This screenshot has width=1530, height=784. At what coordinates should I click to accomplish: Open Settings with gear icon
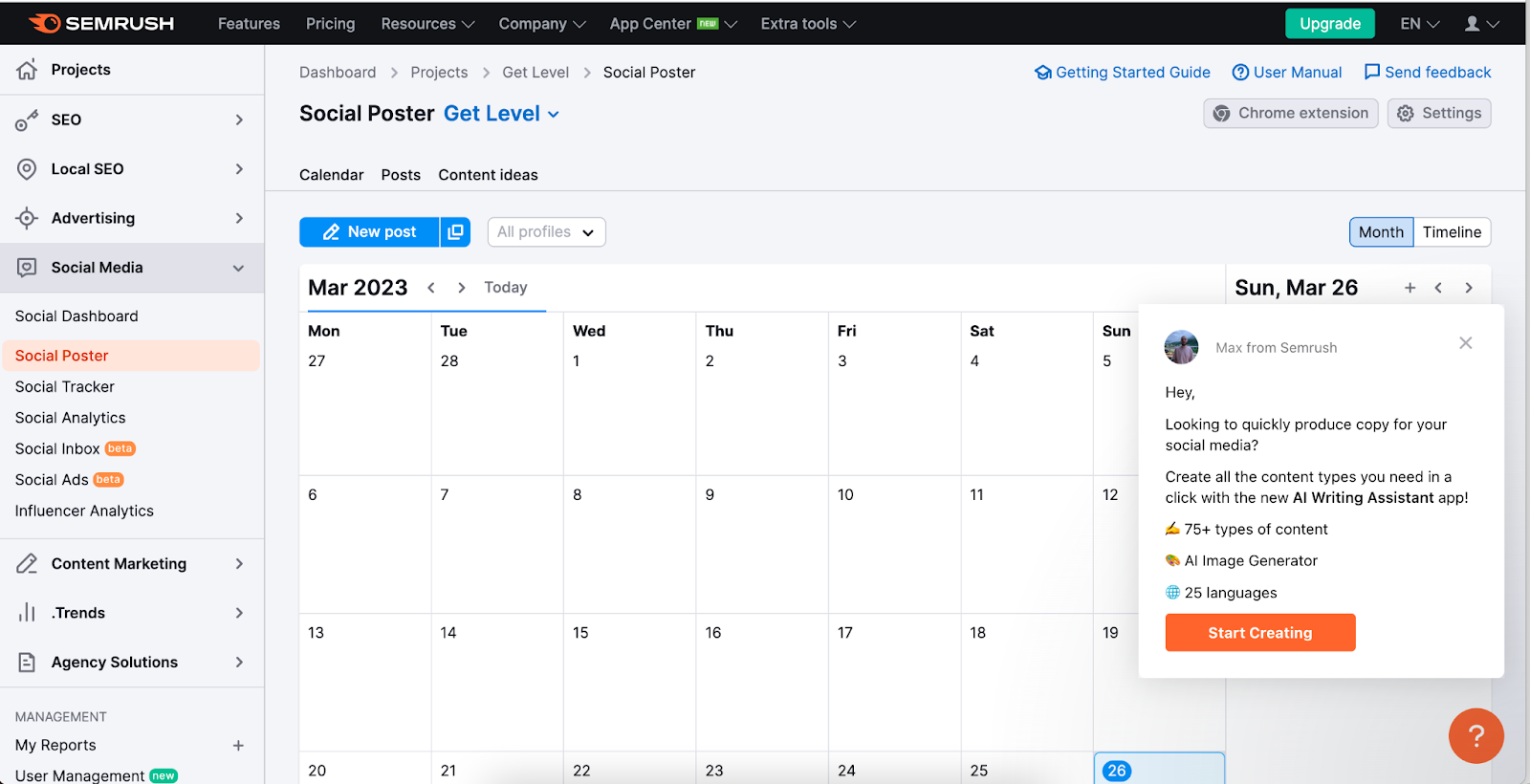point(1439,113)
